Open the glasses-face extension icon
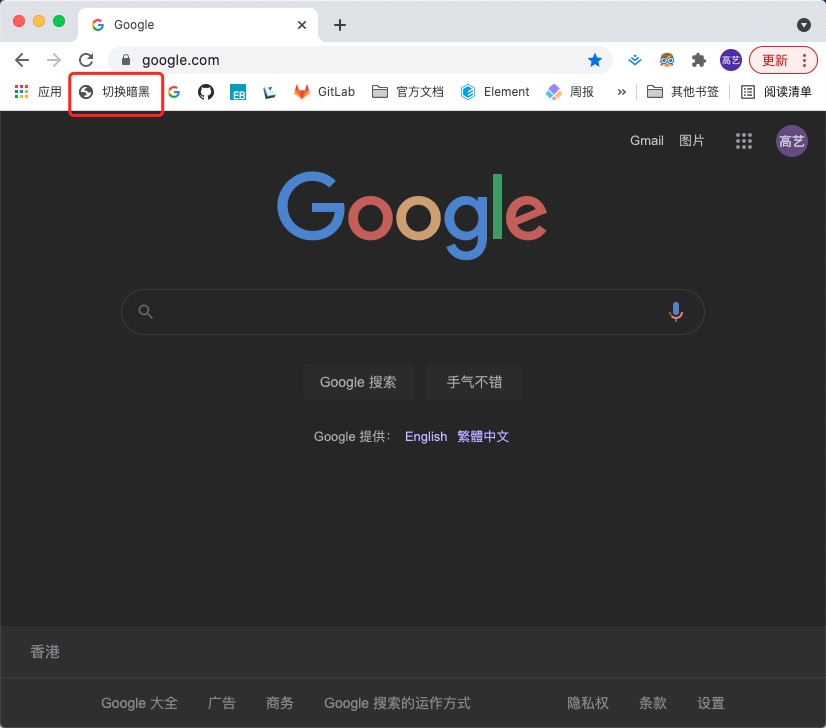The height and width of the screenshot is (728, 826). click(x=667, y=60)
